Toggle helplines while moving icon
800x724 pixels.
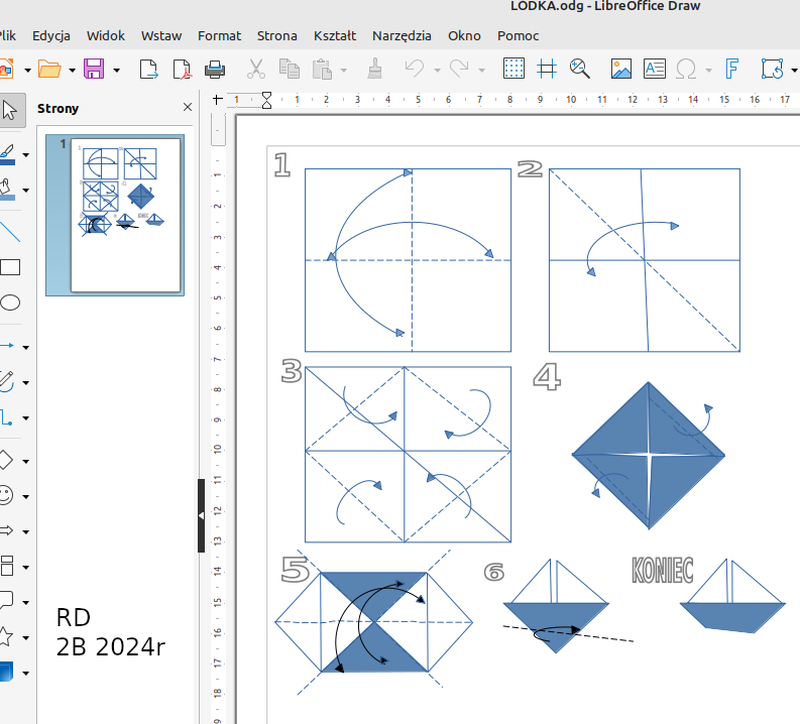[547, 69]
